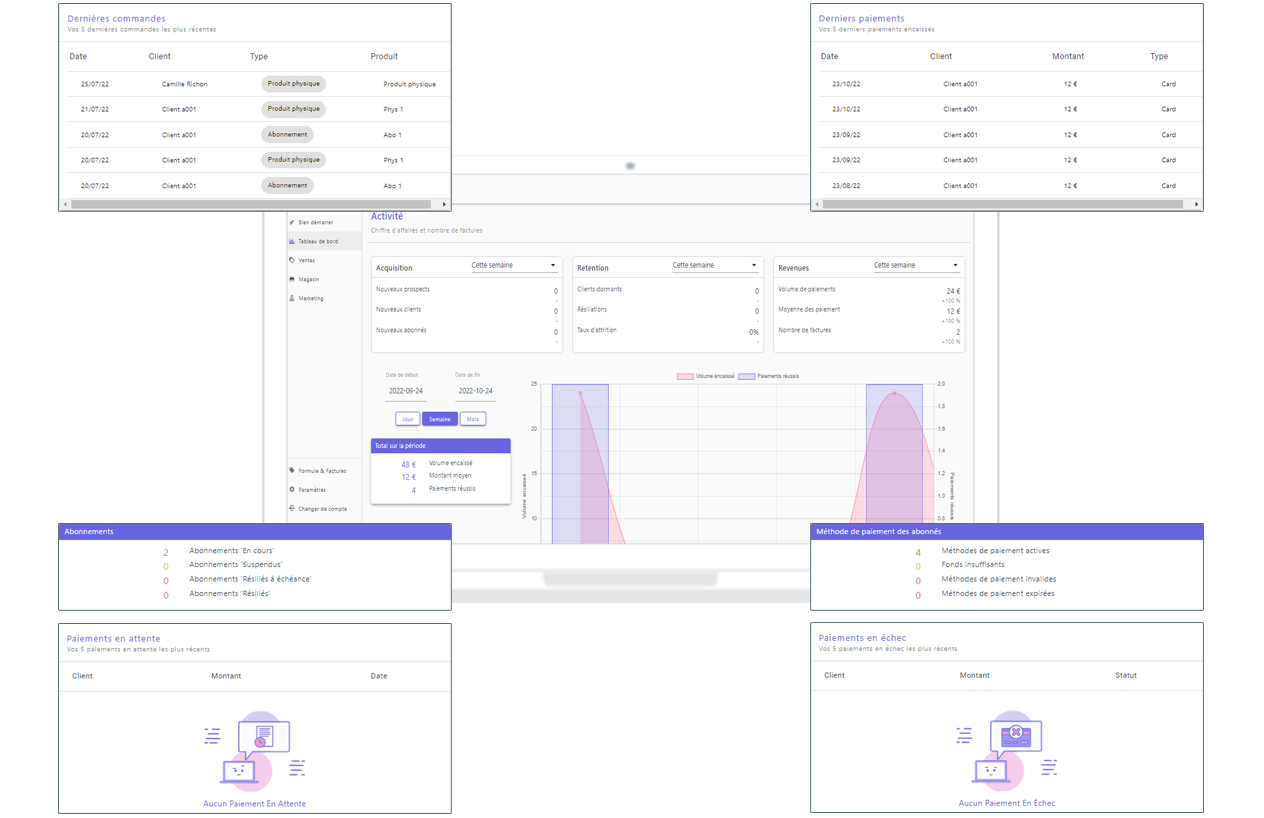Click Total sur la période header

point(440,446)
